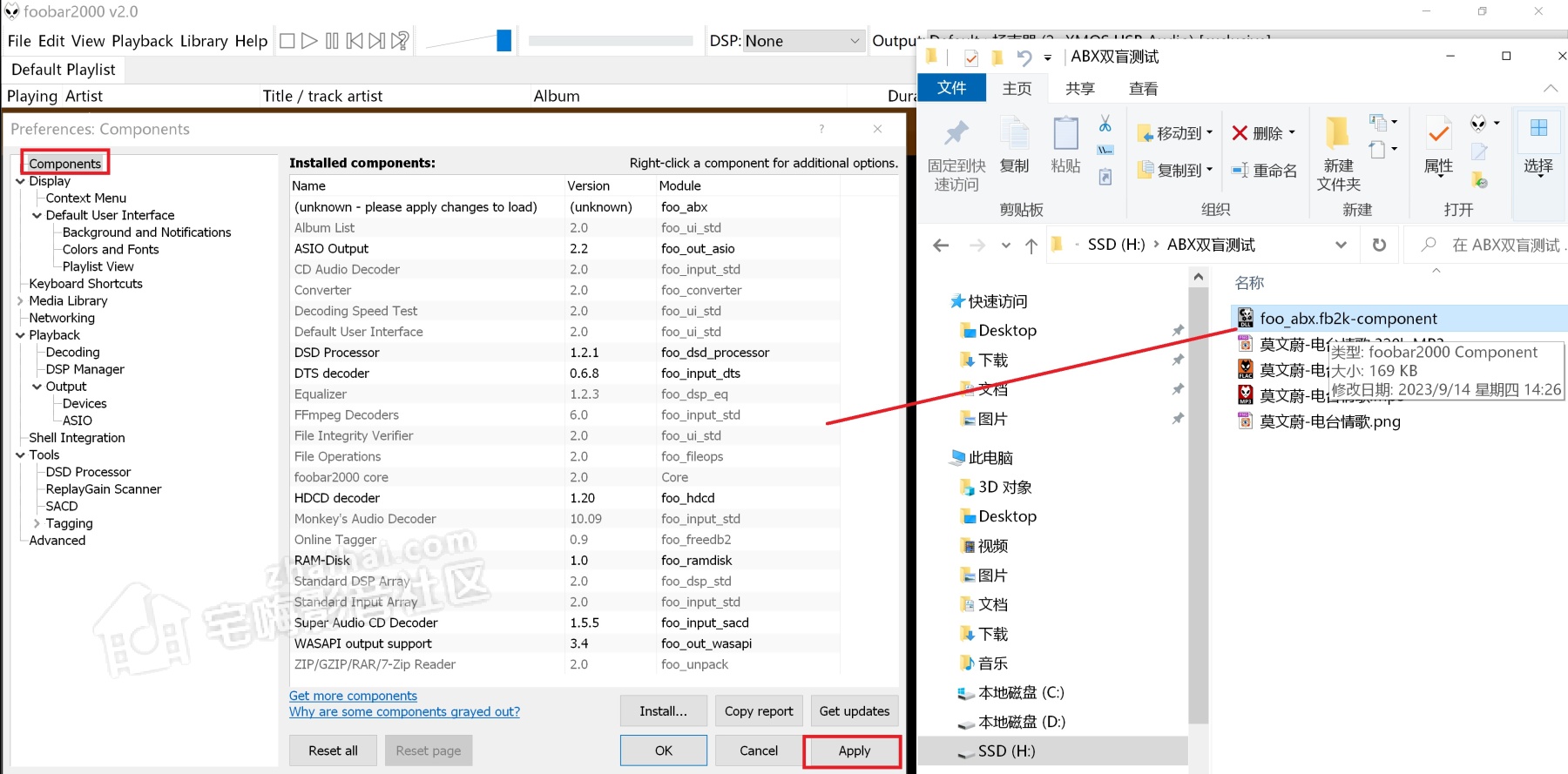Open the Library menu

click(x=204, y=41)
